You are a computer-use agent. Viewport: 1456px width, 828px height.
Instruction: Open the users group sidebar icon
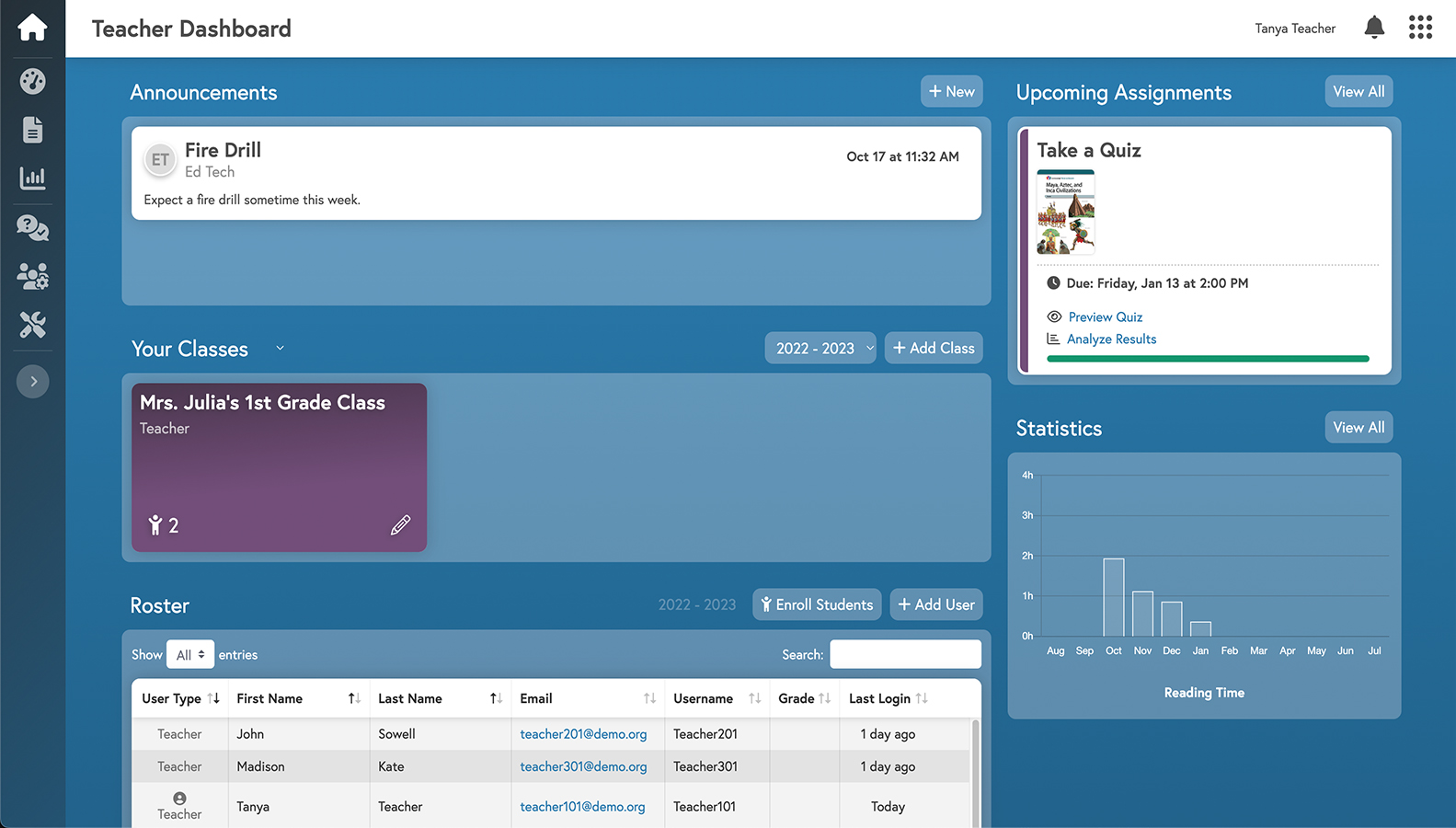coord(32,276)
